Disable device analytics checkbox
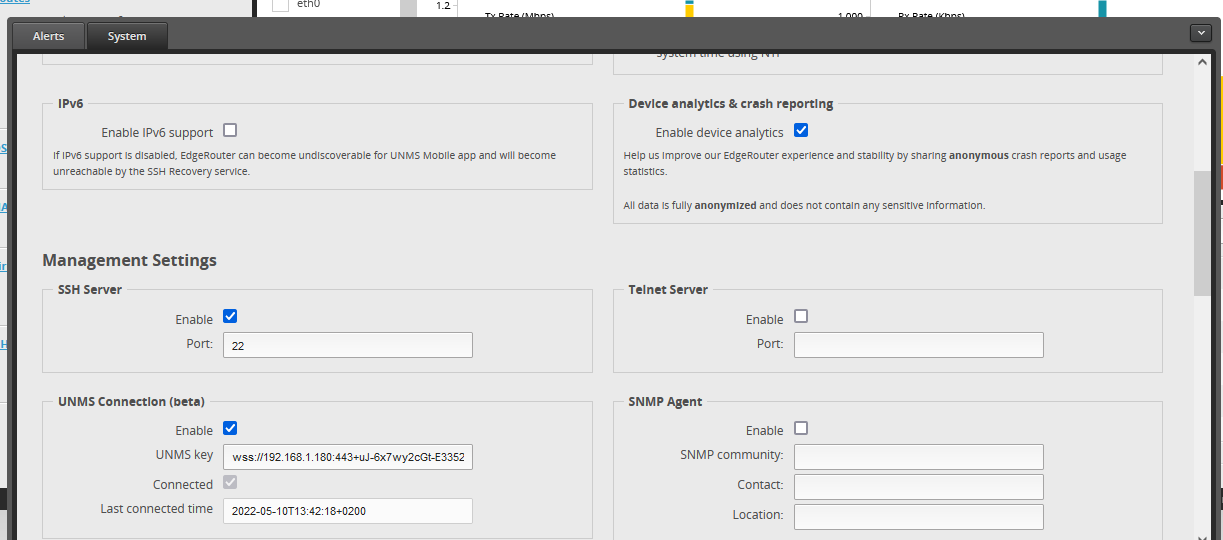 coord(800,130)
